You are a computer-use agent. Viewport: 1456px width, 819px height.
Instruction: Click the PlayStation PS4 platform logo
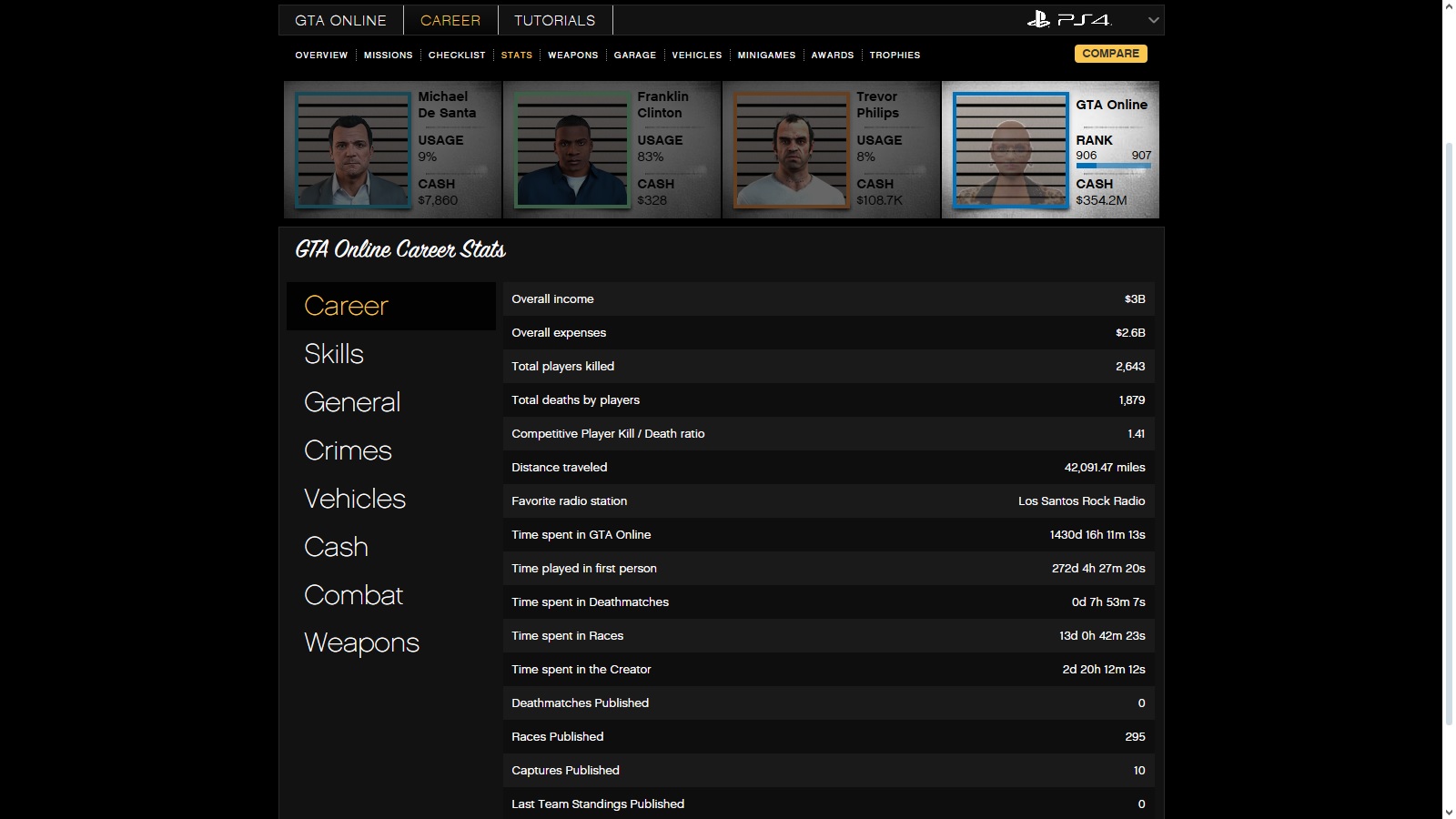coord(1069,19)
